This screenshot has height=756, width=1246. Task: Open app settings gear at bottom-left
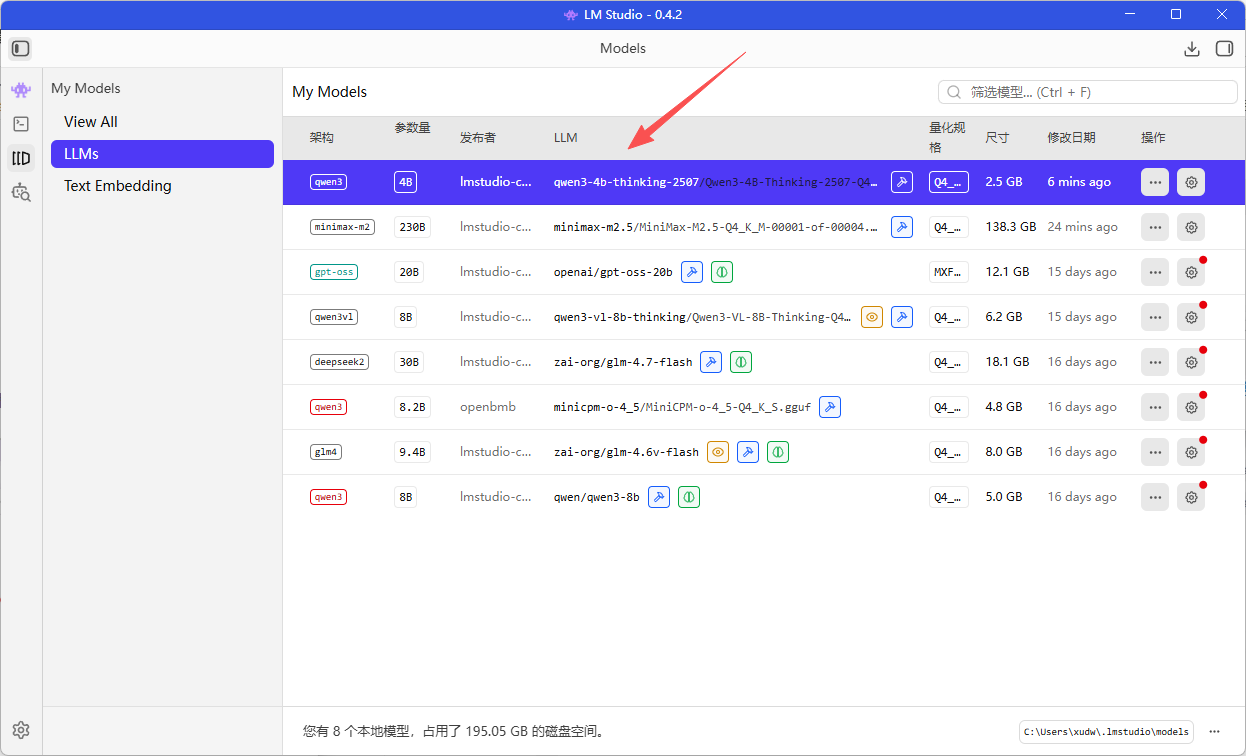point(21,730)
